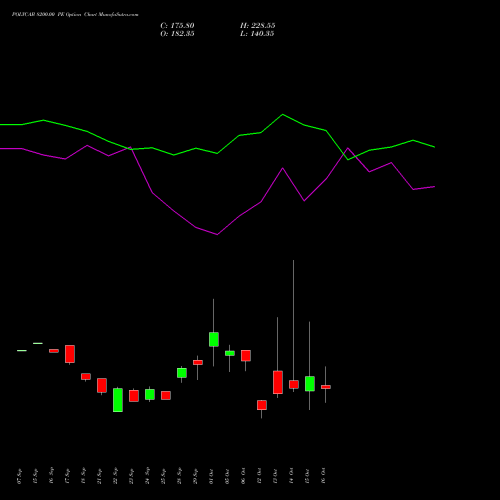Image resolution: width=500 pixels, height=500 pixels.
Task: Select the long-wick red candle for 14 Oct
Action: [294, 384]
